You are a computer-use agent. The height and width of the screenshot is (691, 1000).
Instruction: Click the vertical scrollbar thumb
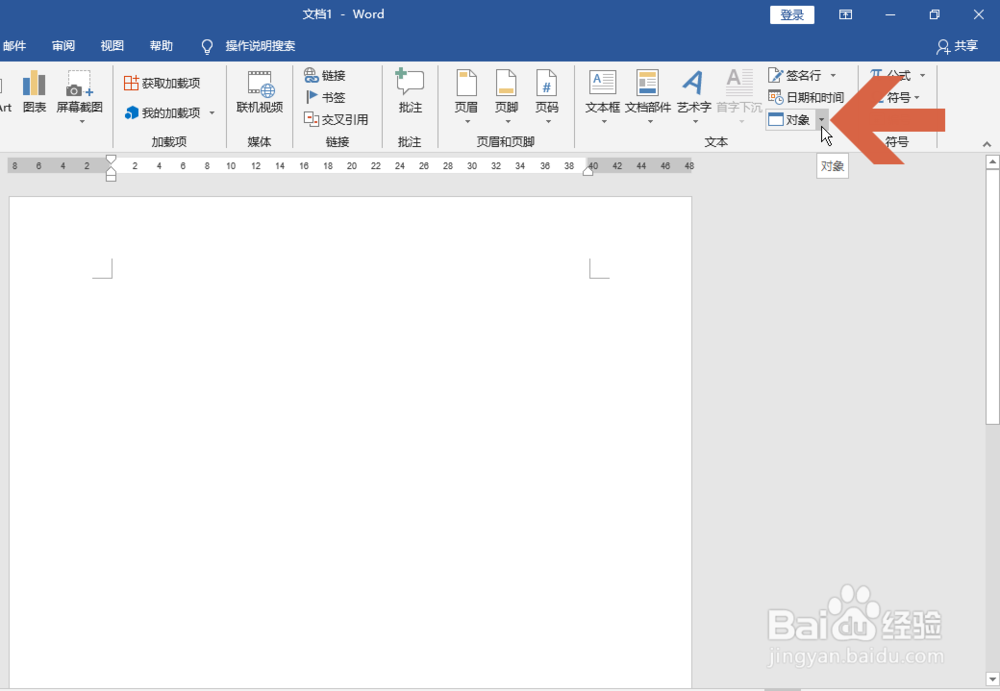point(992,297)
